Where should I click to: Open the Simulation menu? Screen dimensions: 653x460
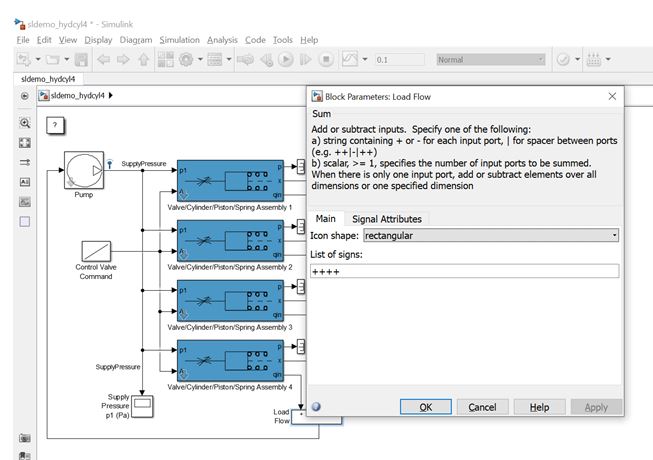pyautogui.click(x=179, y=40)
